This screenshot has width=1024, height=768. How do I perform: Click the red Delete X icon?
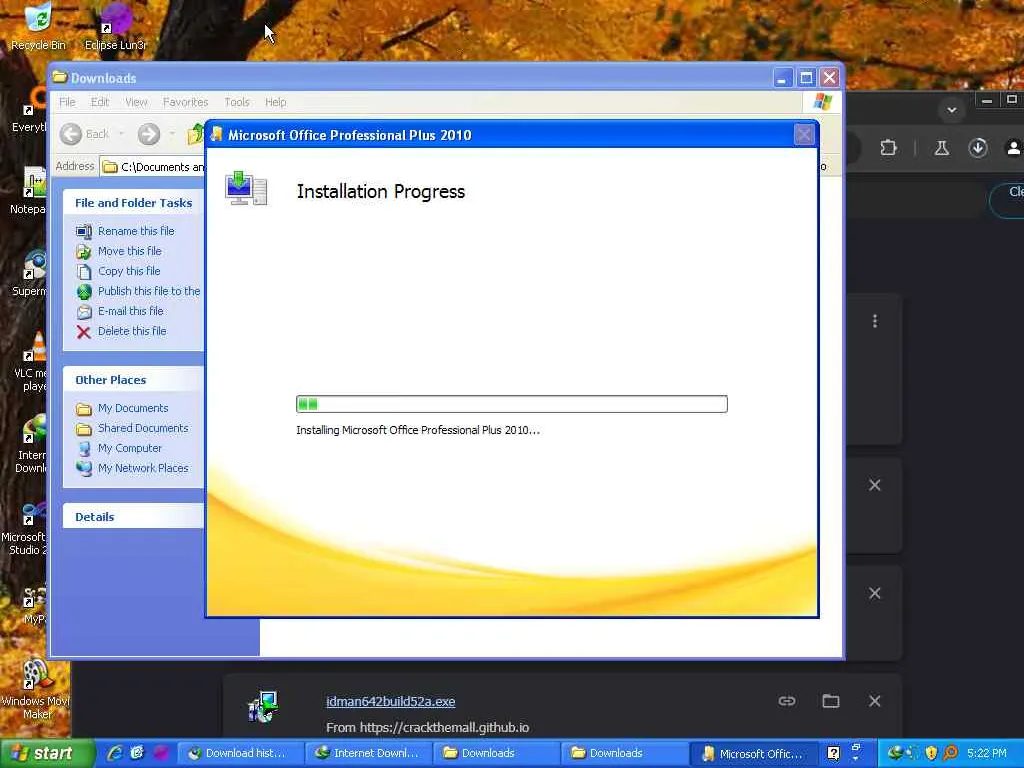click(x=84, y=332)
